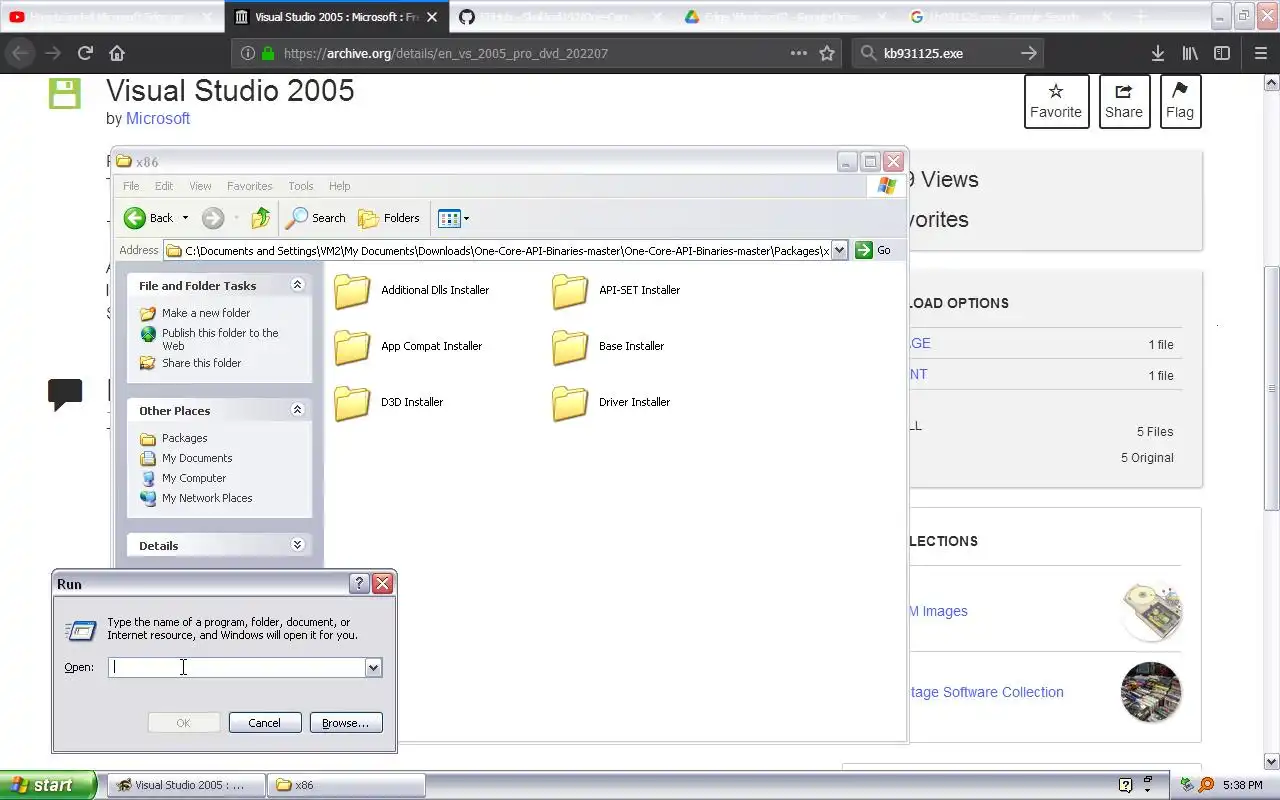Viewport: 1280px width, 800px height.
Task: Open the Back button history dropdown arrow
Action: 185,218
